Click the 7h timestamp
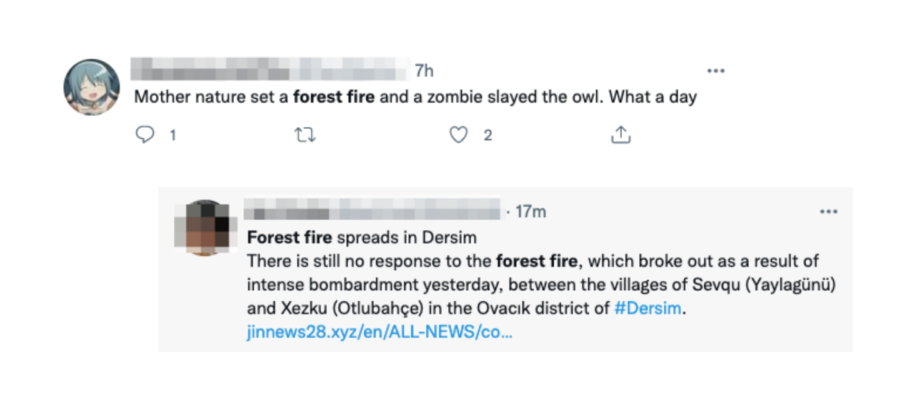900x399 pixels. pos(424,71)
